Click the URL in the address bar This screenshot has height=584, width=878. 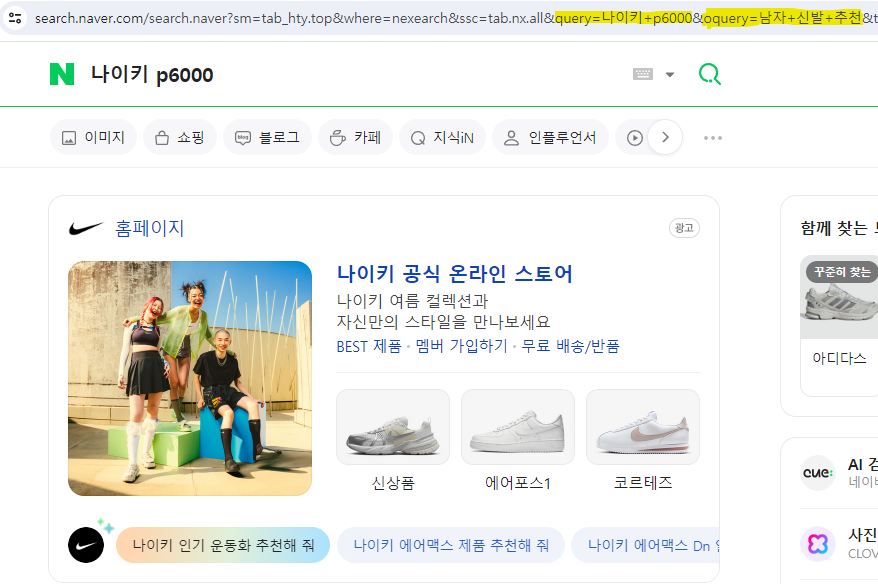click(x=455, y=18)
